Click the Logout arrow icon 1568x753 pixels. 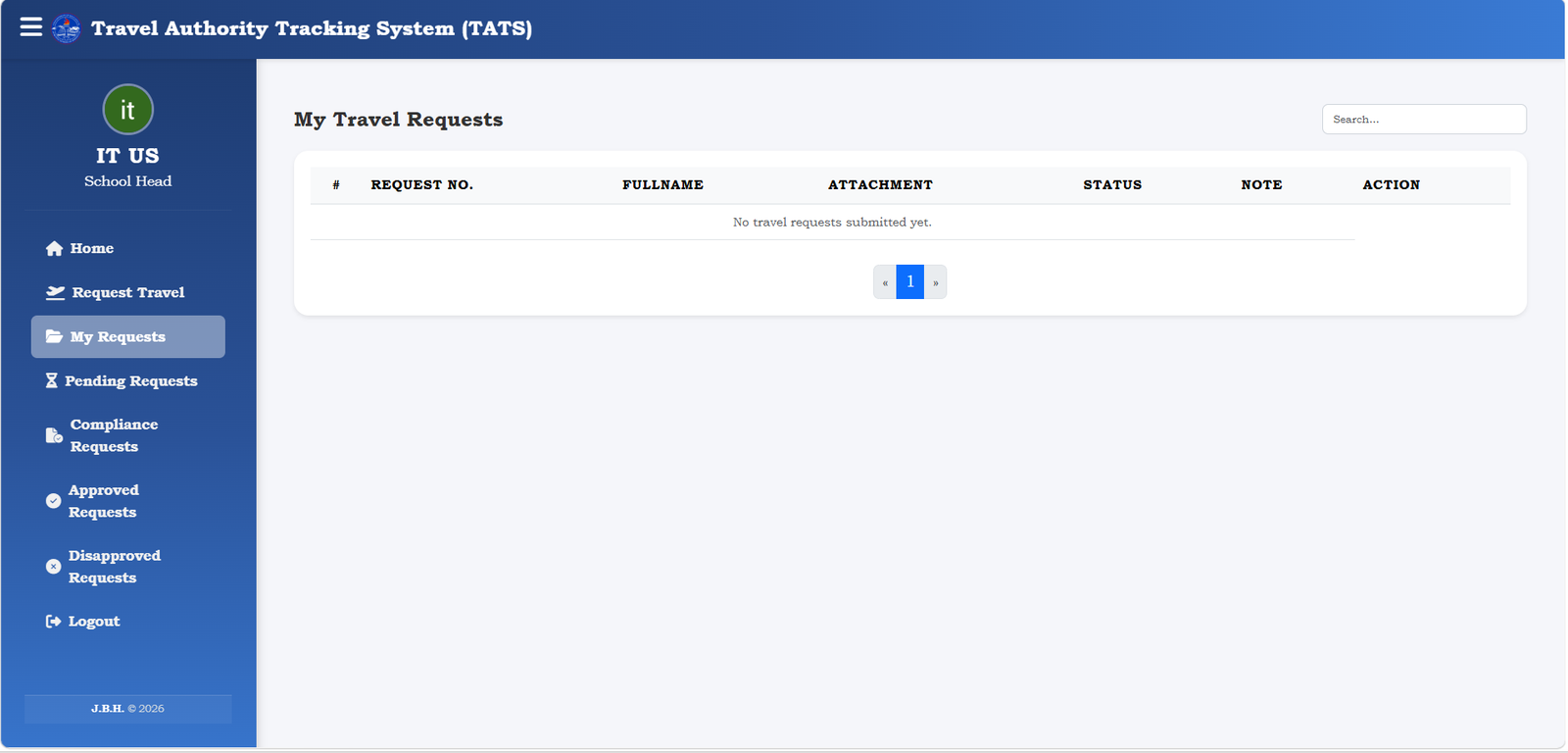tap(53, 622)
